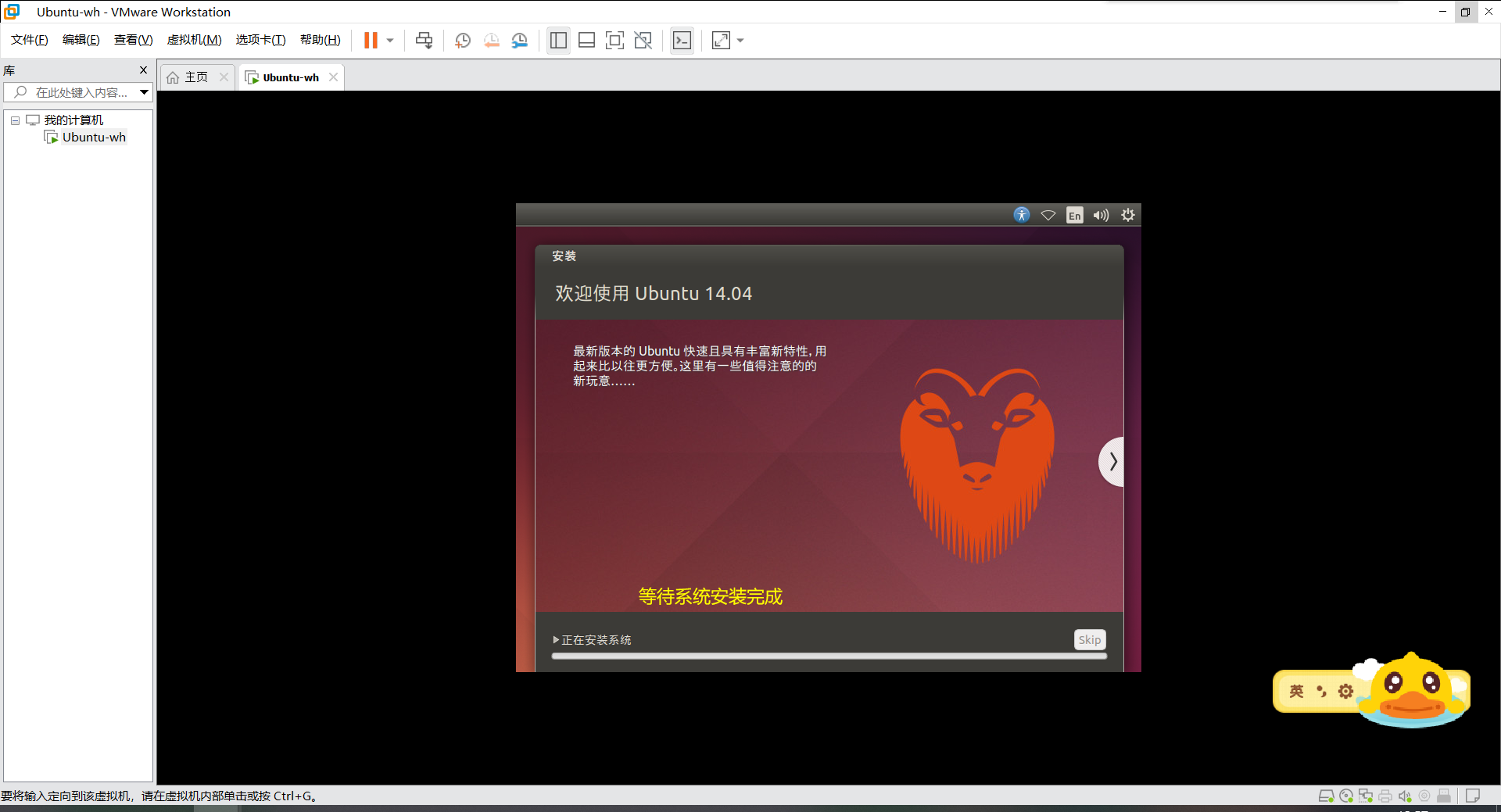Click the camera device status icon
The width and height of the screenshot is (1501, 812).
click(1424, 796)
